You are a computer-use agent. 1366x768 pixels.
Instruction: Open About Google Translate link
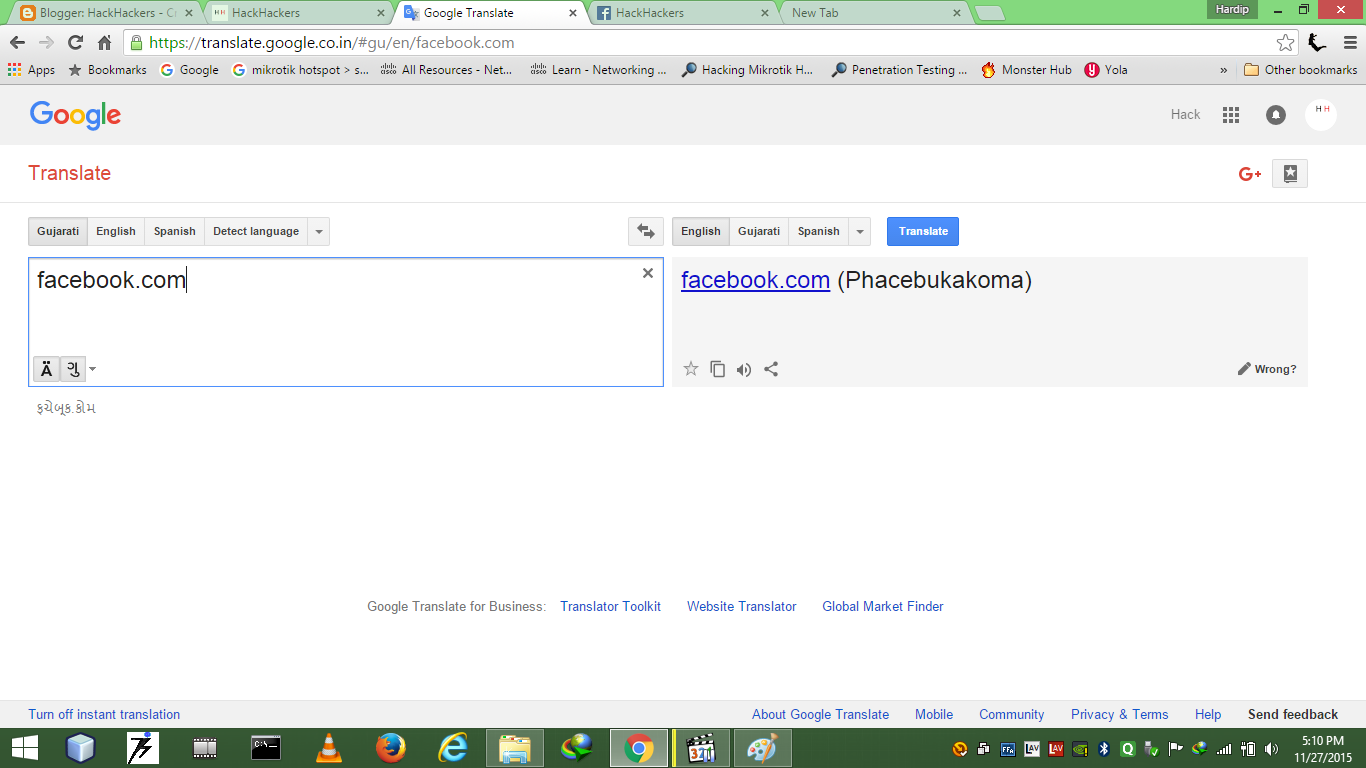821,714
